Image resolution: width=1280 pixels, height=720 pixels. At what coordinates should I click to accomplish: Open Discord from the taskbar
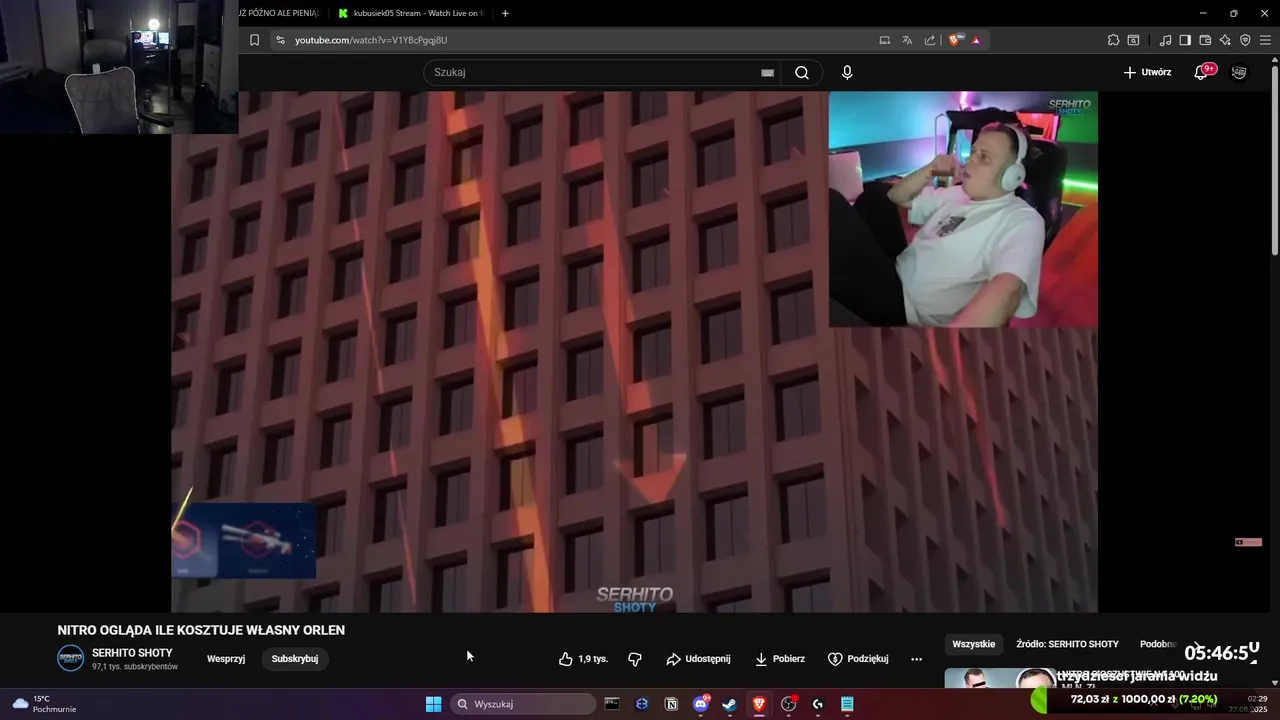(701, 704)
